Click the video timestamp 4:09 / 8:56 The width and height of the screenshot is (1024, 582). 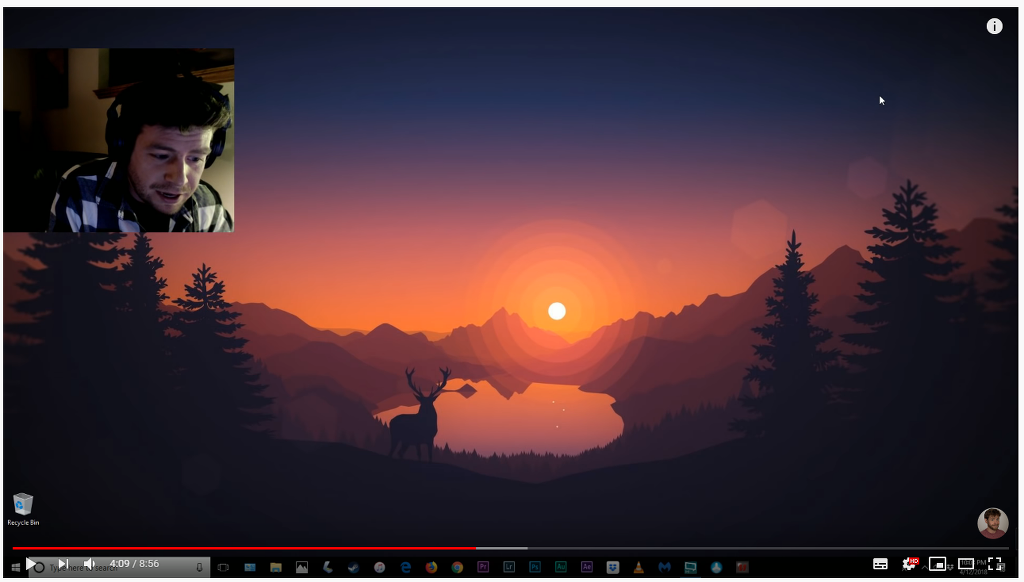[x=134, y=564]
